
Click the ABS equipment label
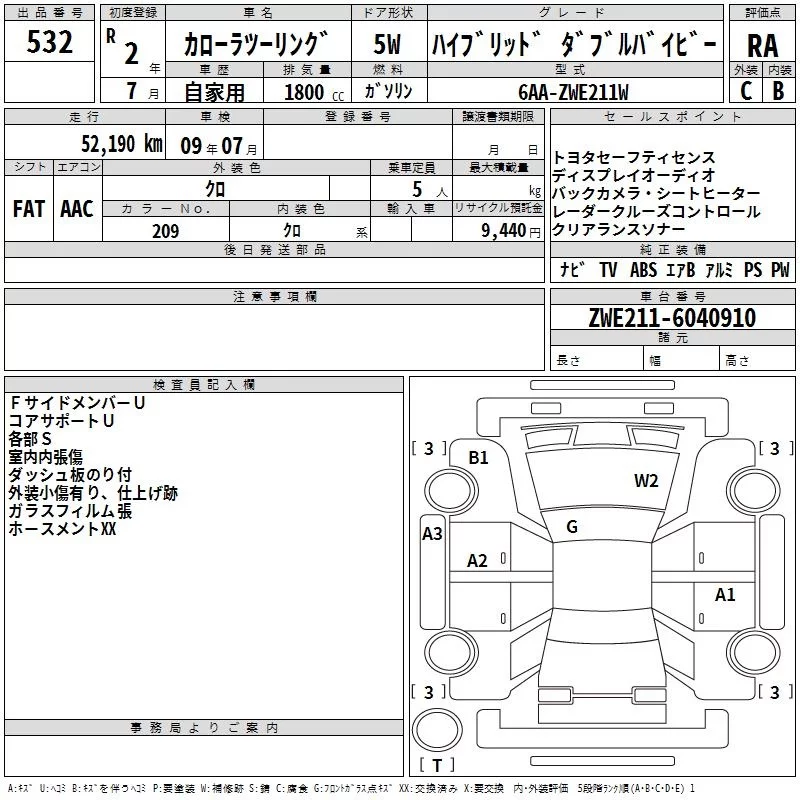(x=643, y=269)
